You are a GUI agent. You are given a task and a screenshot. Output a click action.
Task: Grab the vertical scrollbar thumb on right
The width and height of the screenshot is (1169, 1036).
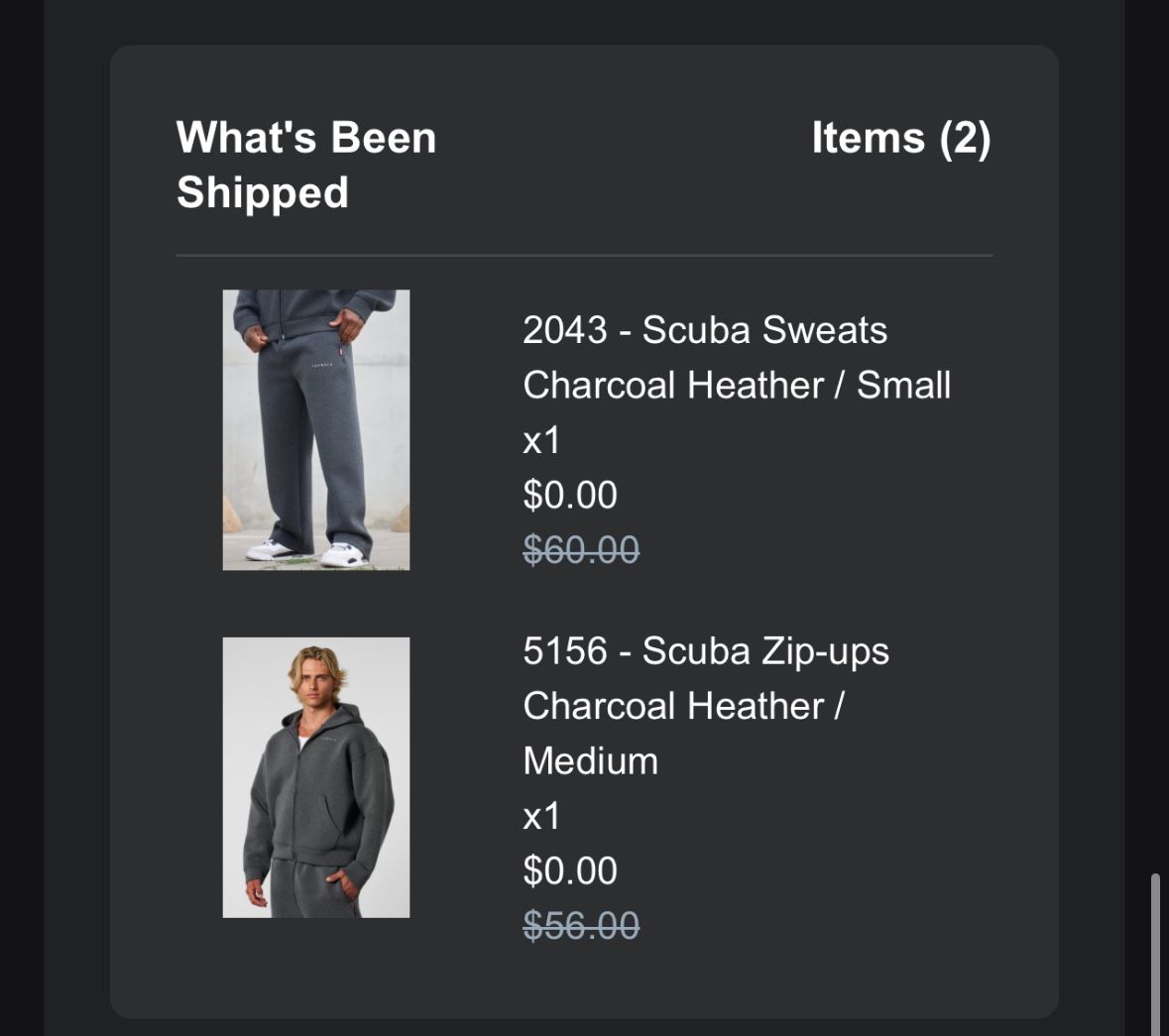pos(1154,952)
